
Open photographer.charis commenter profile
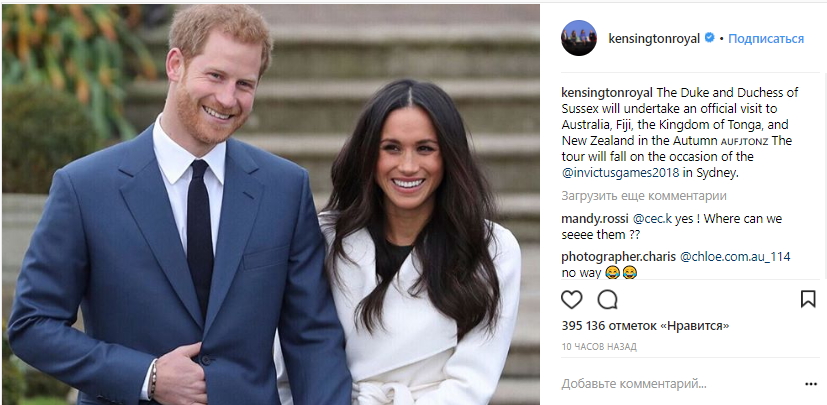point(619,257)
